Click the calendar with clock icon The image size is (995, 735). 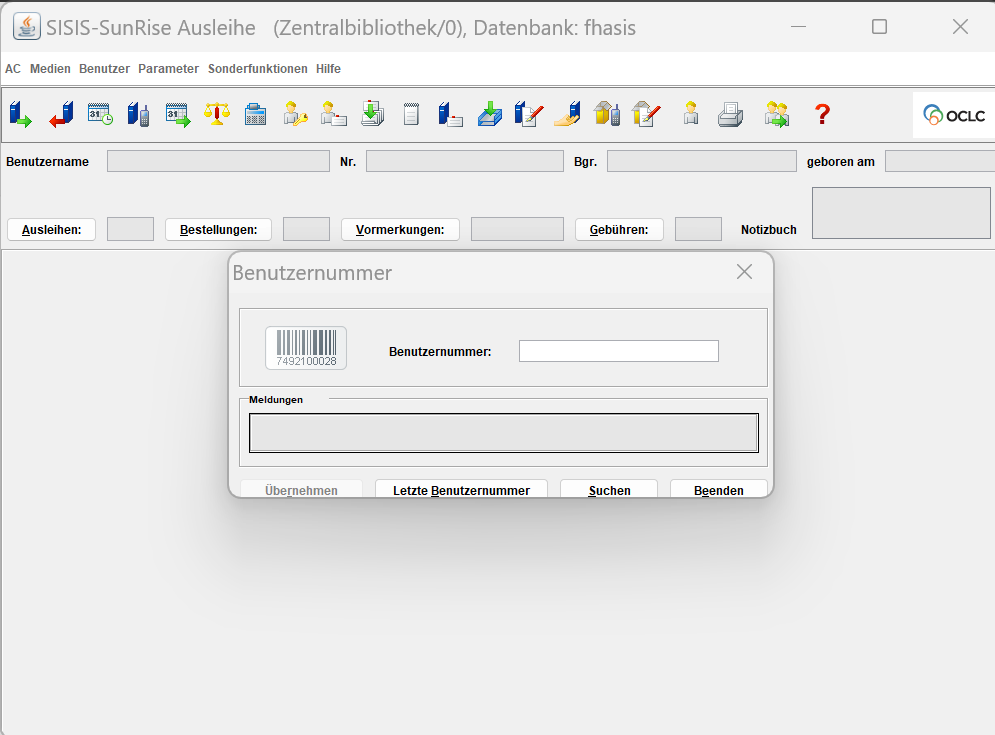pyautogui.click(x=99, y=114)
